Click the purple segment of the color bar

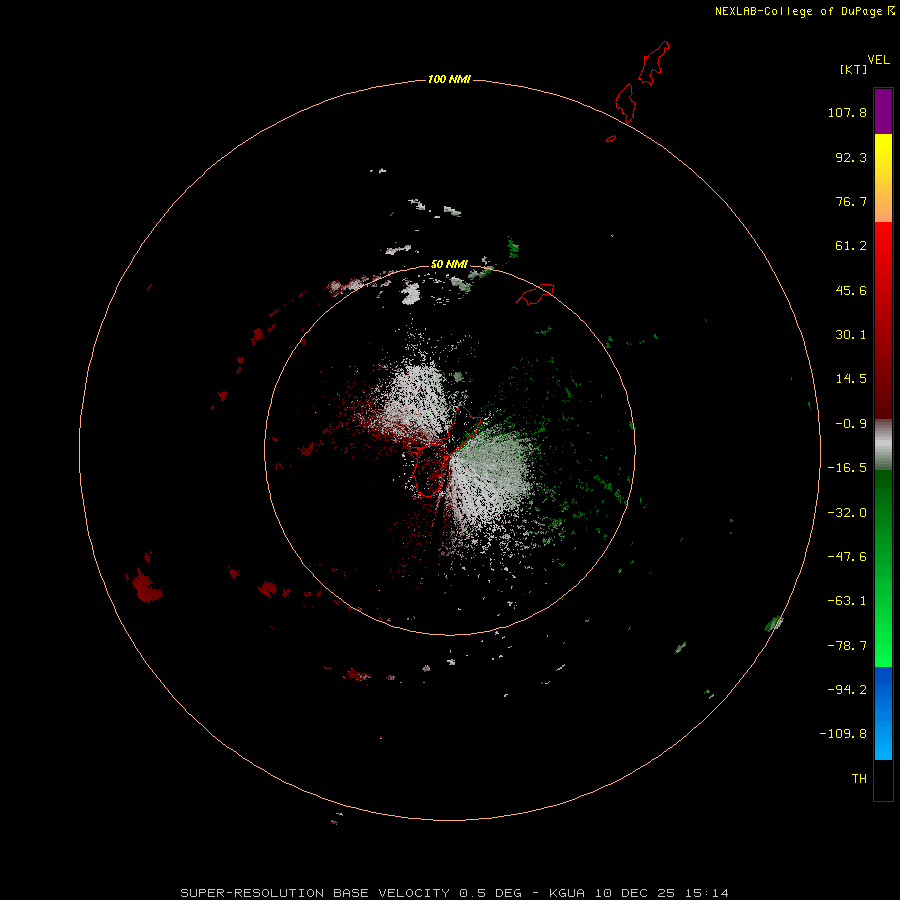pyautogui.click(x=883, y=112)
